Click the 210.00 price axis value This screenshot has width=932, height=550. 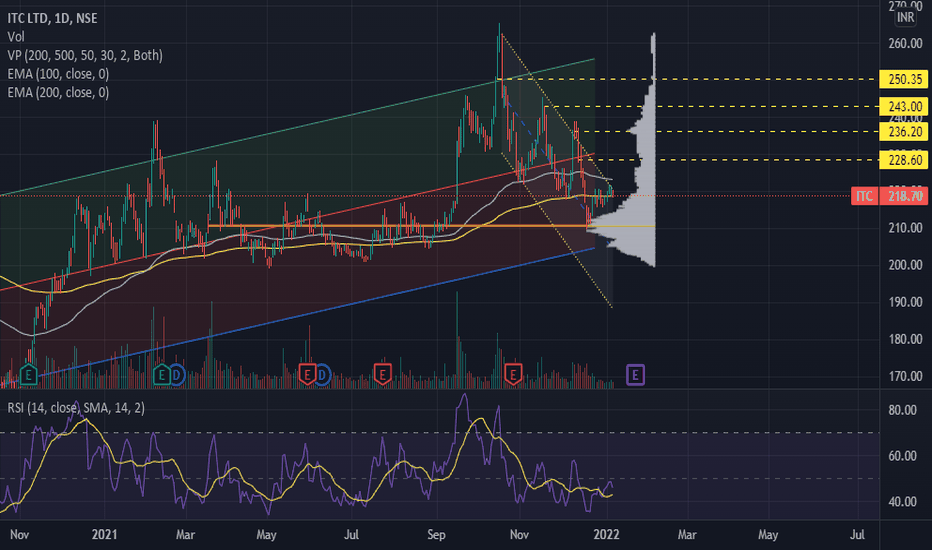click(905, 228)
